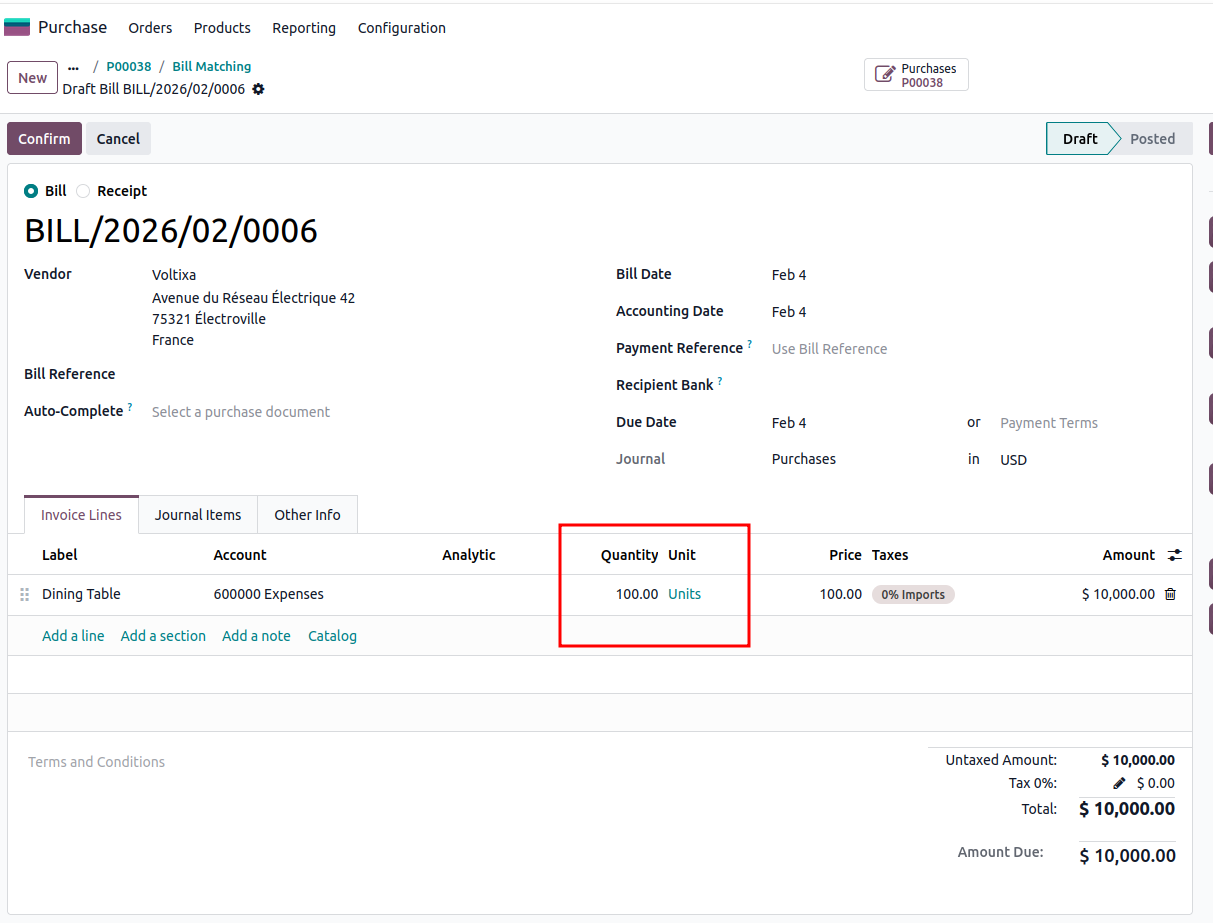This screenshot has height=923, width=1213.
Task: Click the Purchase app logo icon
Action: tap(17, 27)
